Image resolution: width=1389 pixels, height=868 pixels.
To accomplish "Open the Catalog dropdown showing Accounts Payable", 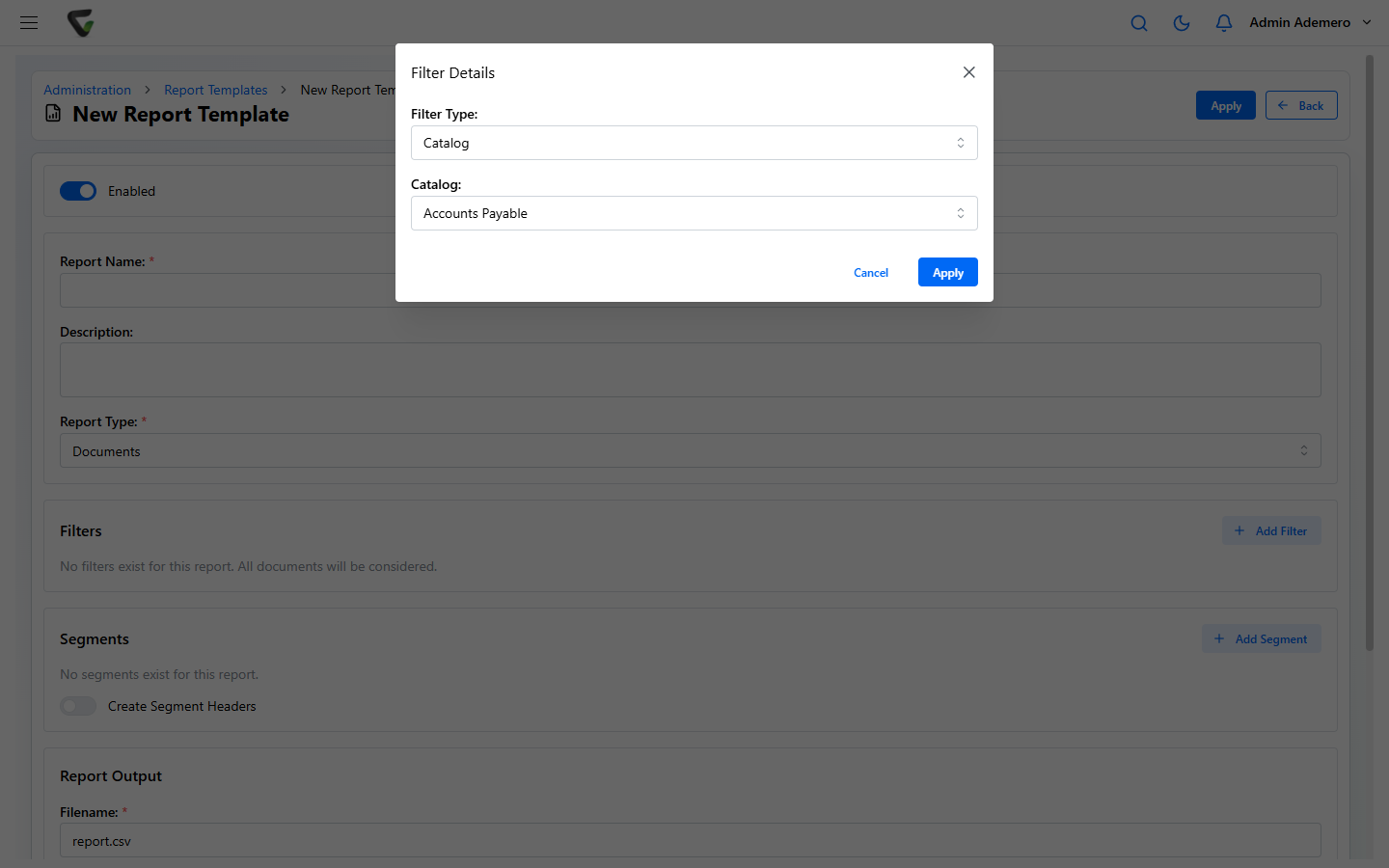I will pos(694,213).
